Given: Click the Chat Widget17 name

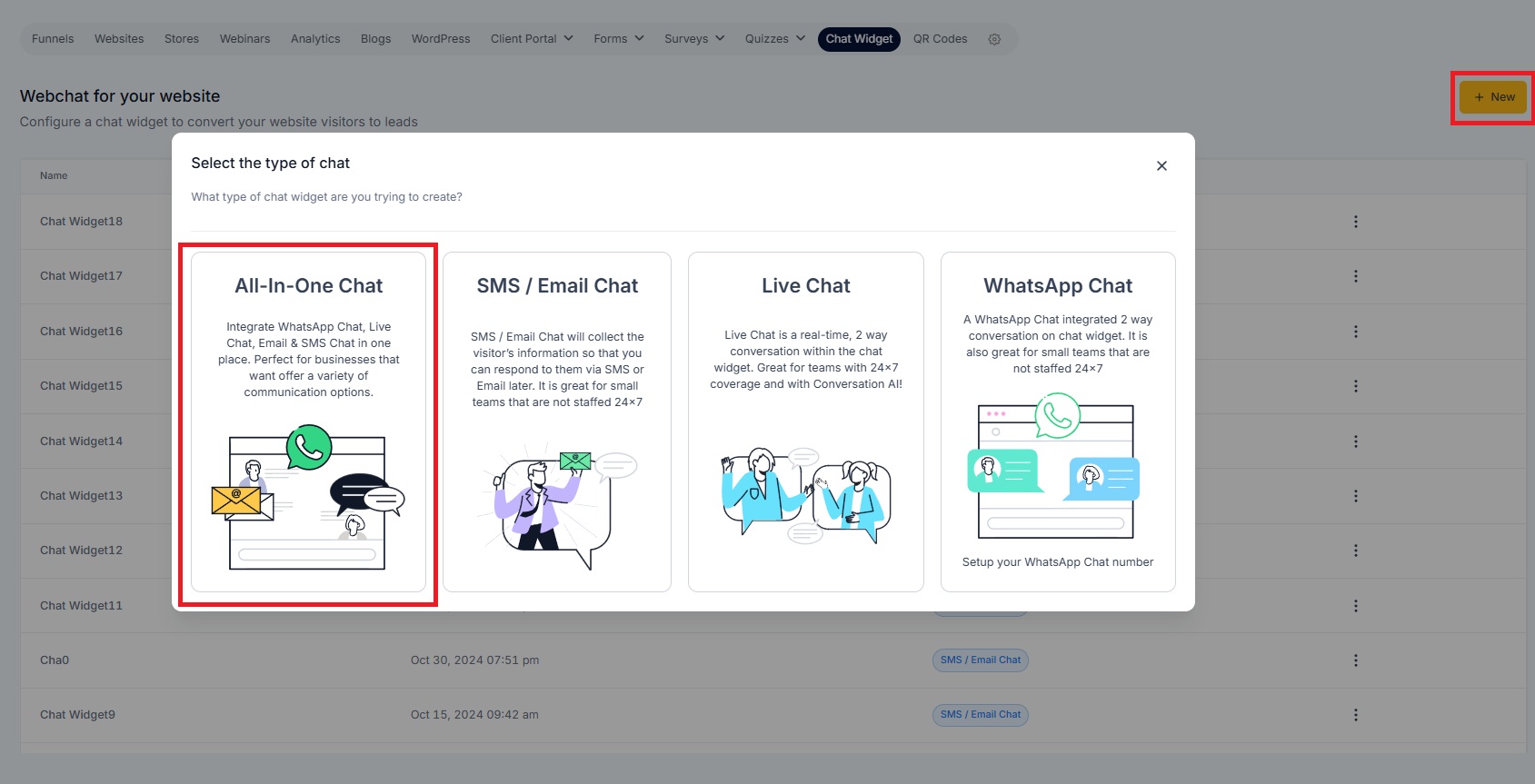Looking at the screenshot, I should (x=81, y=276).
